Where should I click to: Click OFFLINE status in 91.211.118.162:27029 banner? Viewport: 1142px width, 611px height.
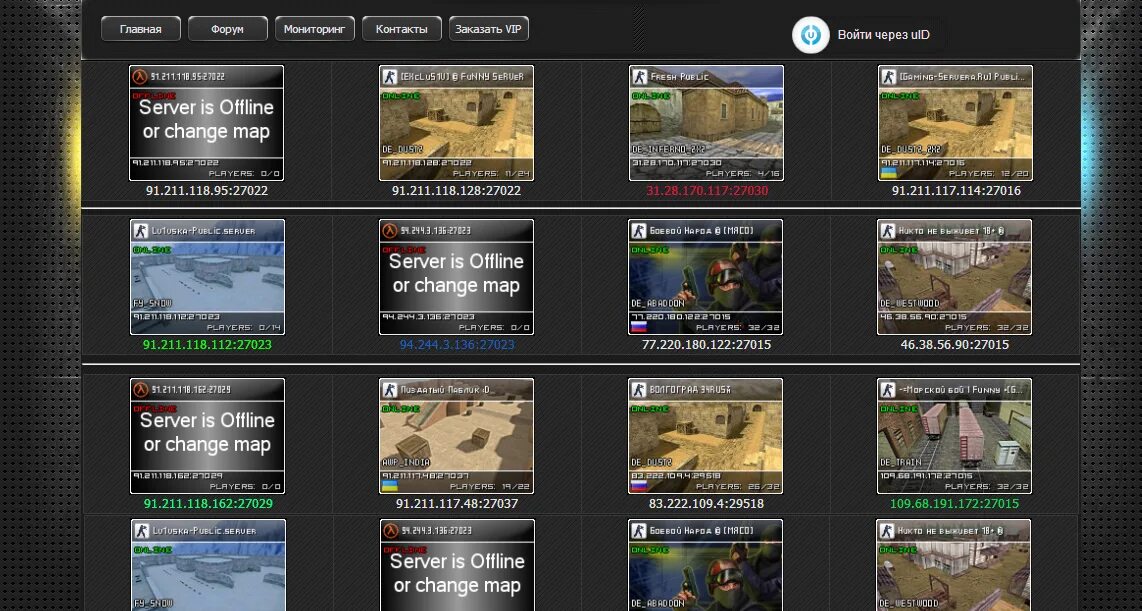(x=154, y=409)
